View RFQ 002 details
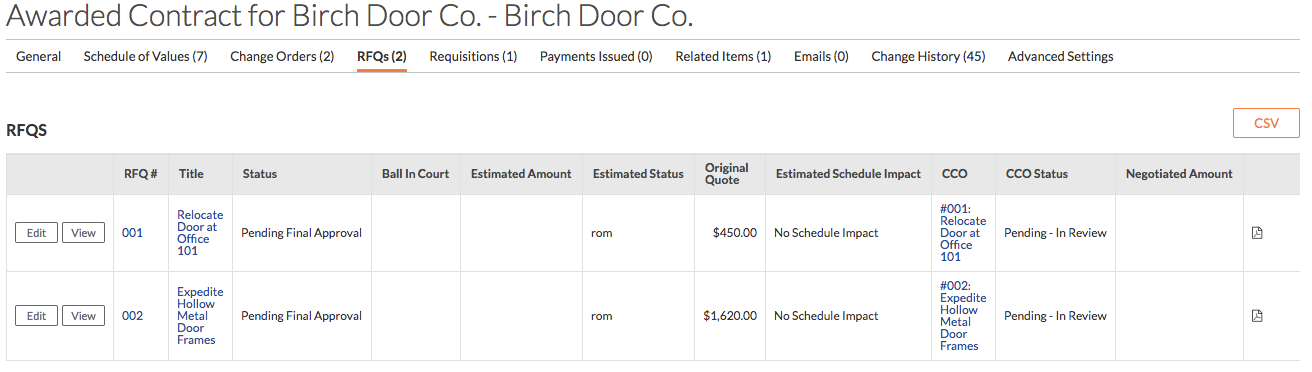This screenshot has height=372, width=1312. tap(83, 316)
